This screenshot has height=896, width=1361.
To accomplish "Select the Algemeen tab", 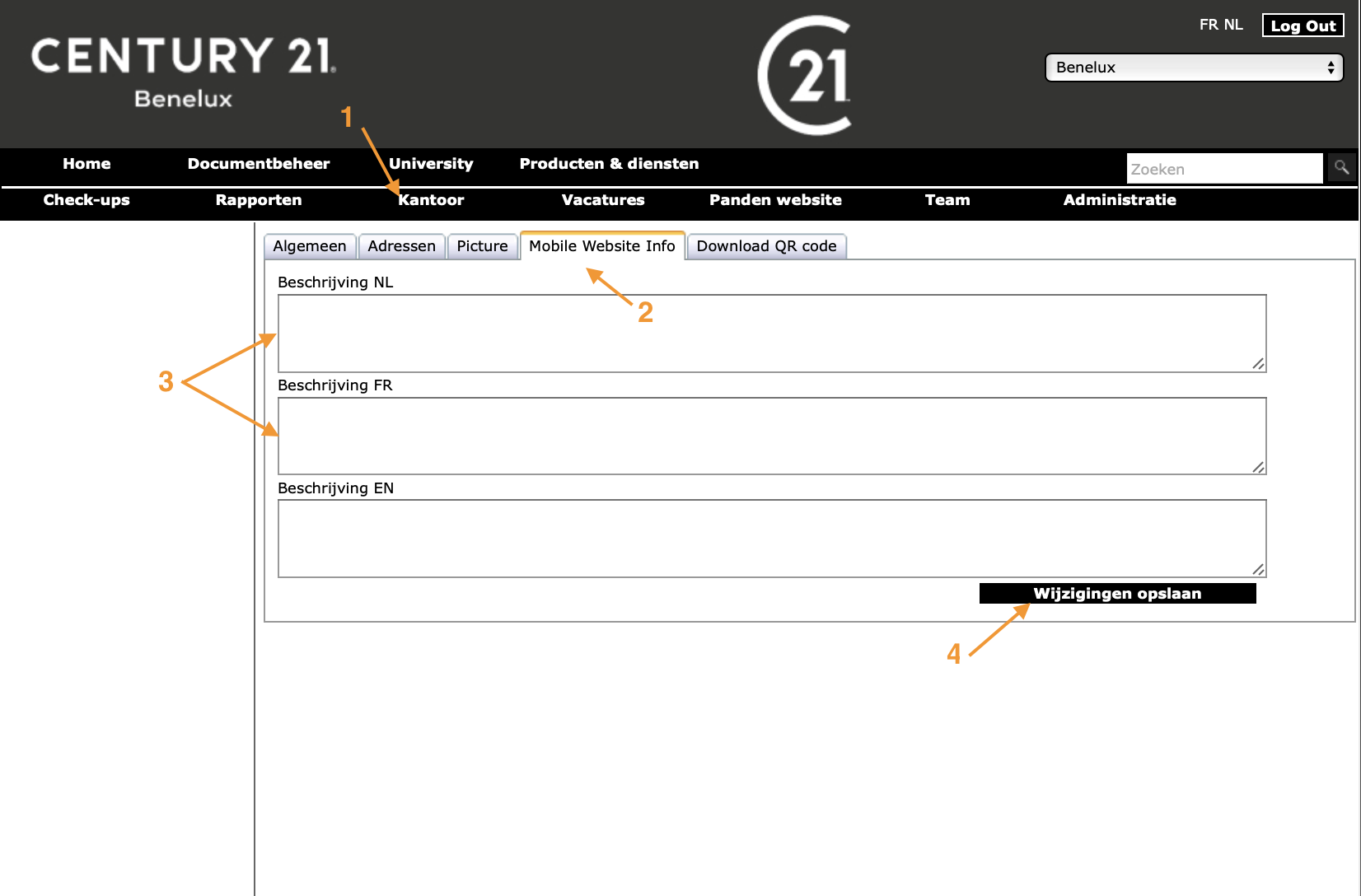I will [310, 246].
